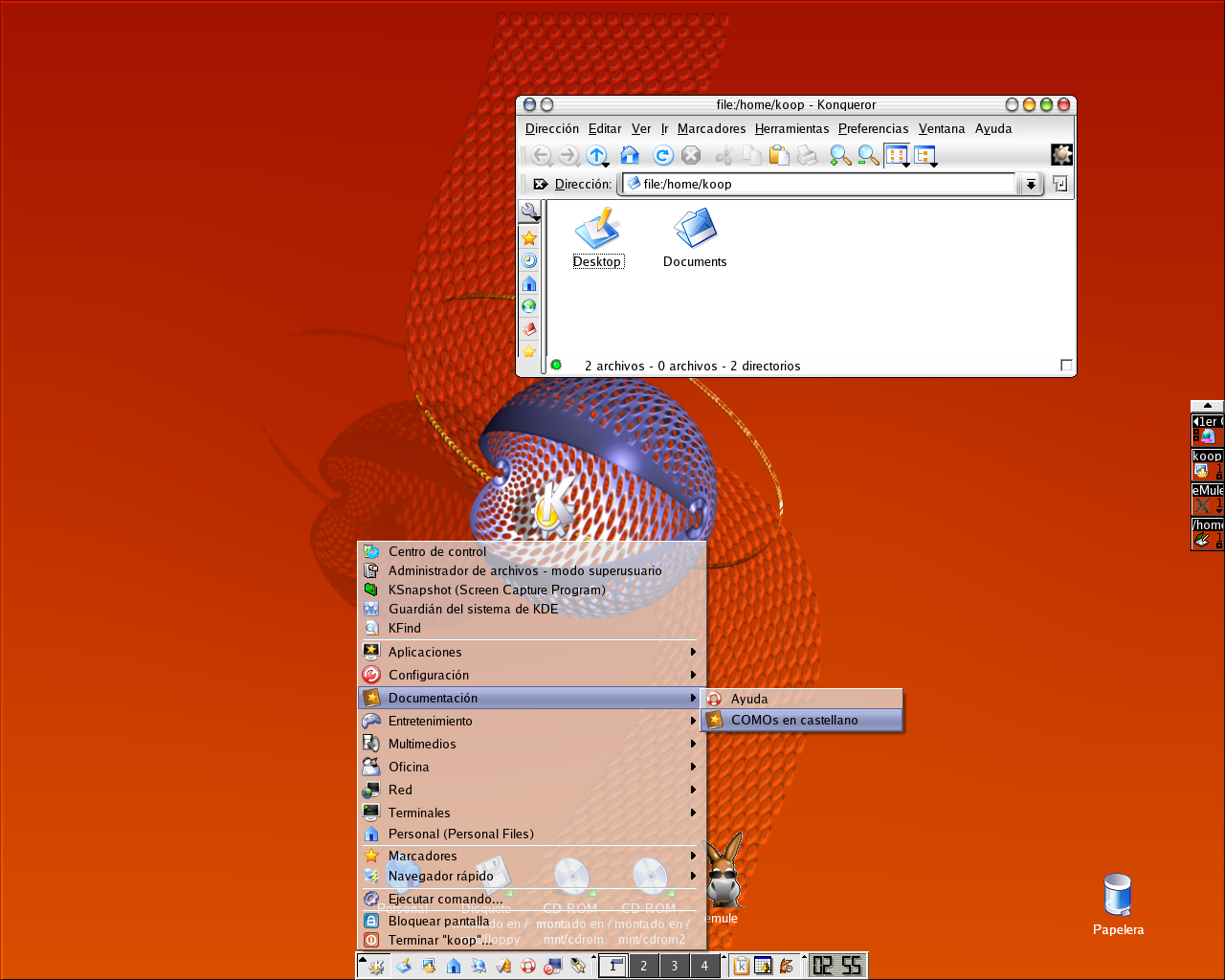This screenshot has height=980, width=1225.
Task: Choose Ejecutar comando... from the K menu
Action: tap(532, 899)
